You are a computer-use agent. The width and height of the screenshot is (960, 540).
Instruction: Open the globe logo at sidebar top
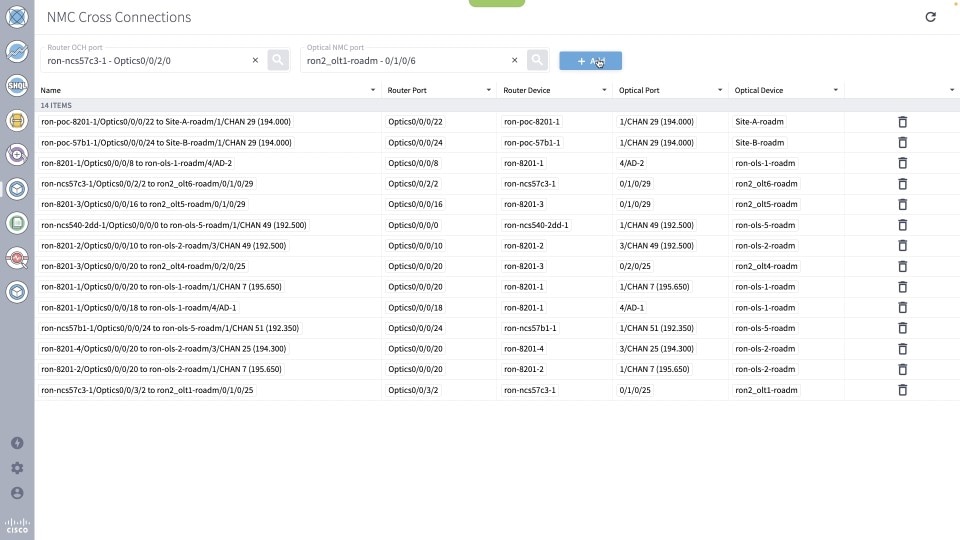(17, 17)
